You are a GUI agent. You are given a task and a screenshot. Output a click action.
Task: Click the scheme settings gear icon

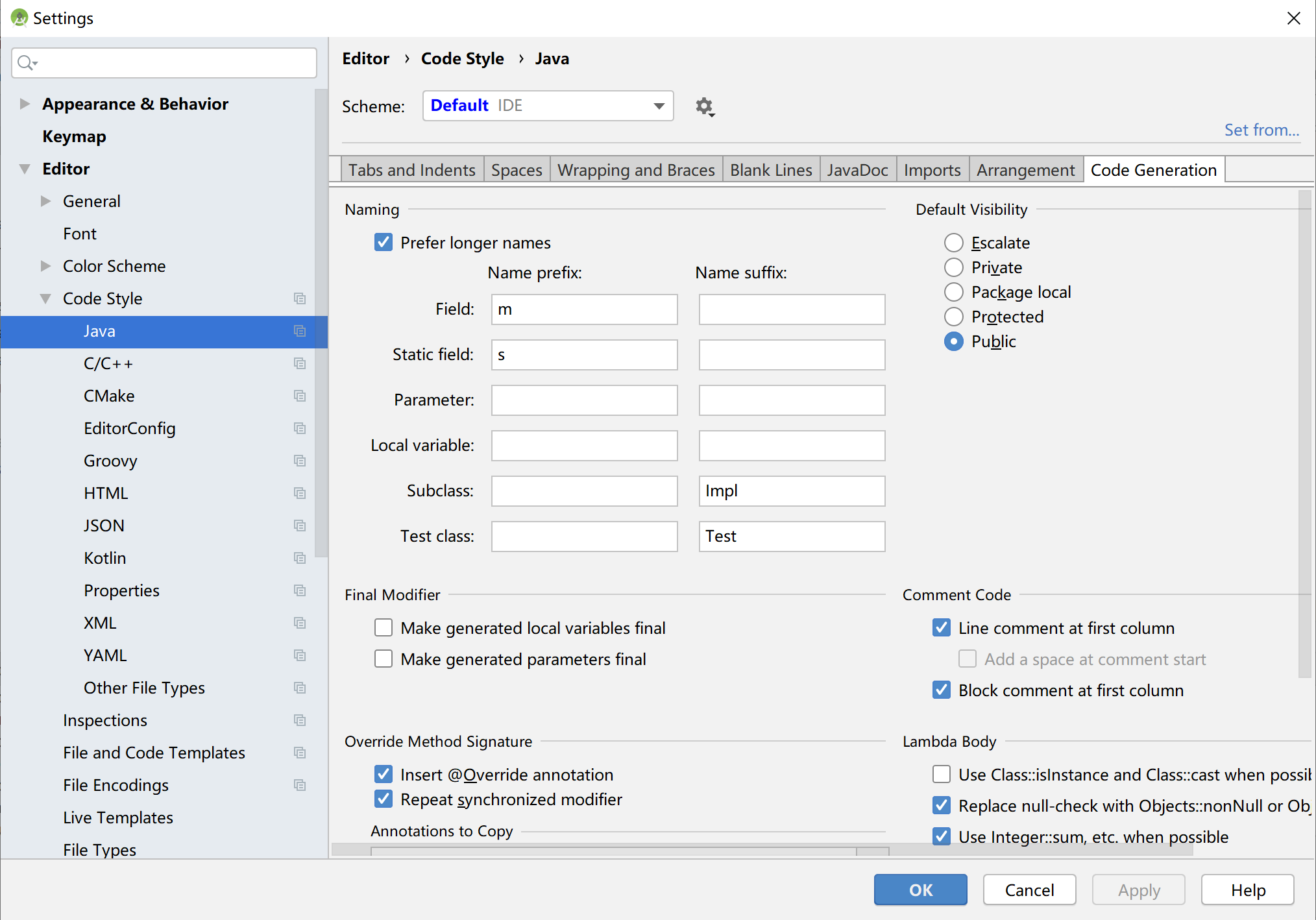click(x=705, y=106)
